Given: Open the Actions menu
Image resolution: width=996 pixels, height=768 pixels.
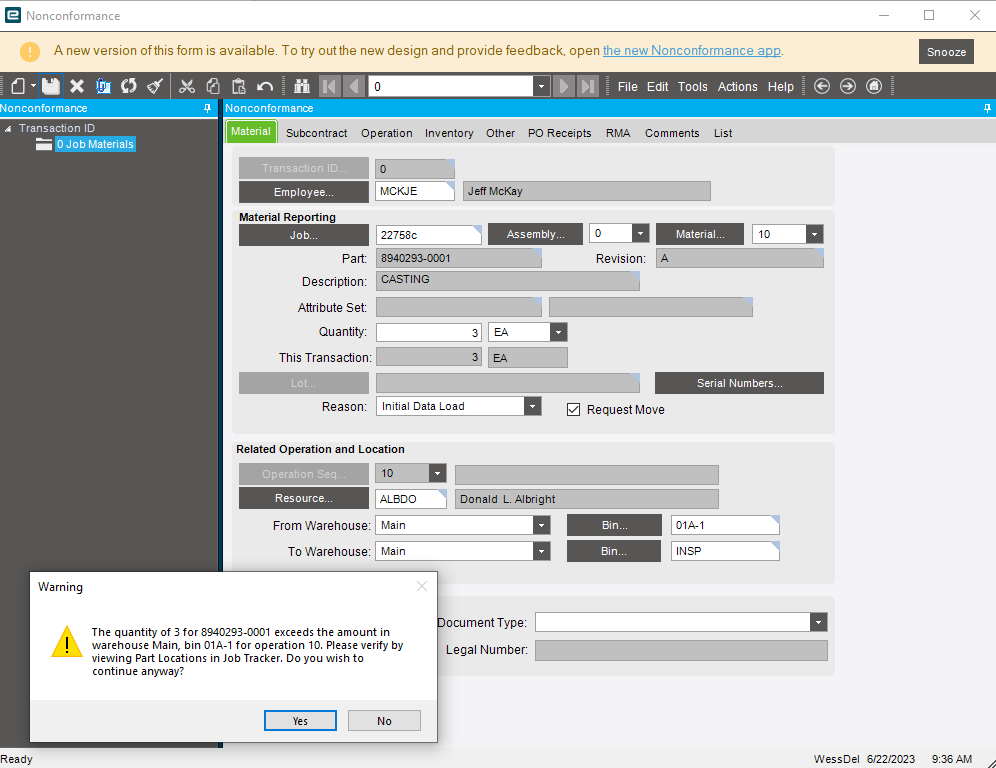Looking at the screenshot, I should click(x=737, y=86).
